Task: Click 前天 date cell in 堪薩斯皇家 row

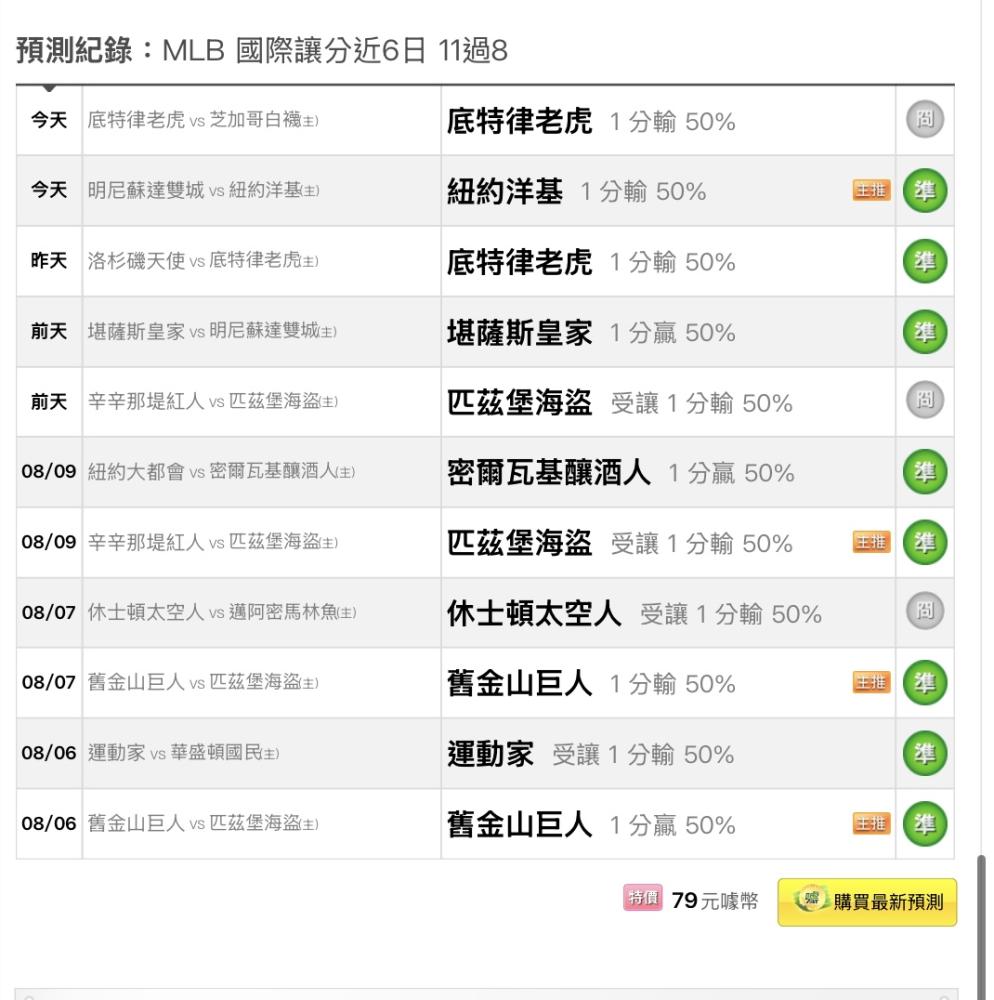Action: (49, 332)
